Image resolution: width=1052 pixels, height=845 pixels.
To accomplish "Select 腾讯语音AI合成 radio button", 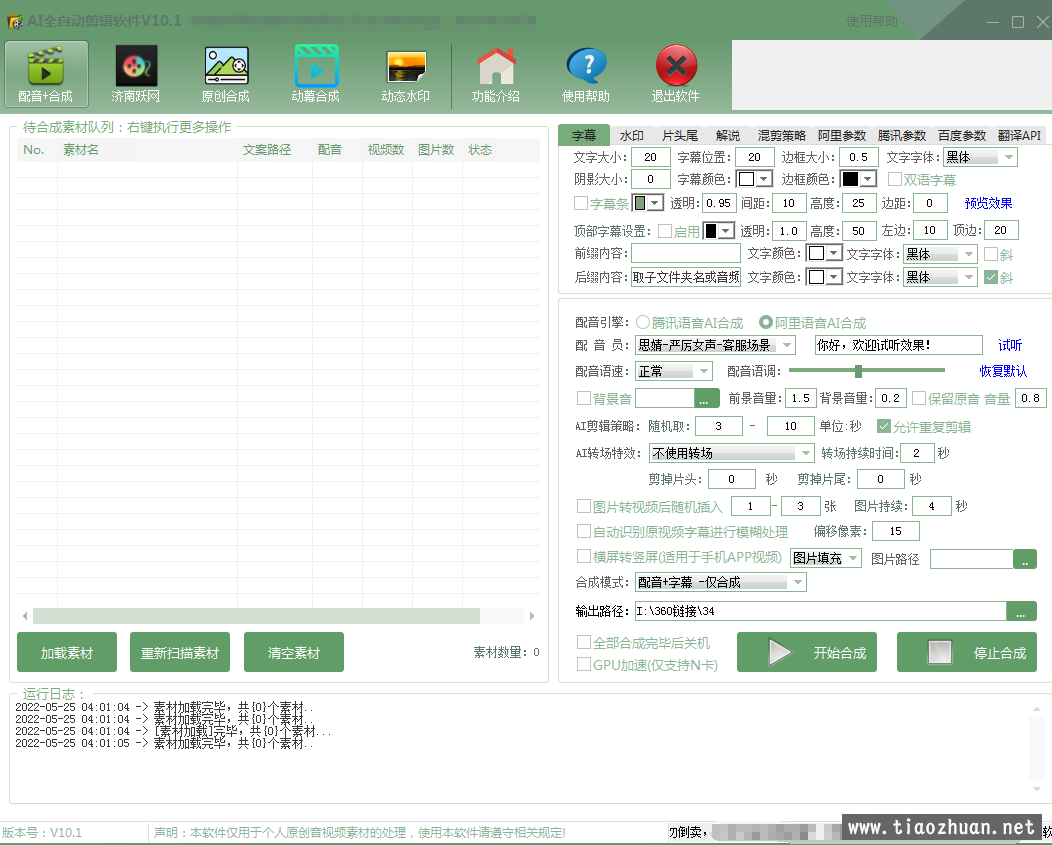I will (643, 323).
